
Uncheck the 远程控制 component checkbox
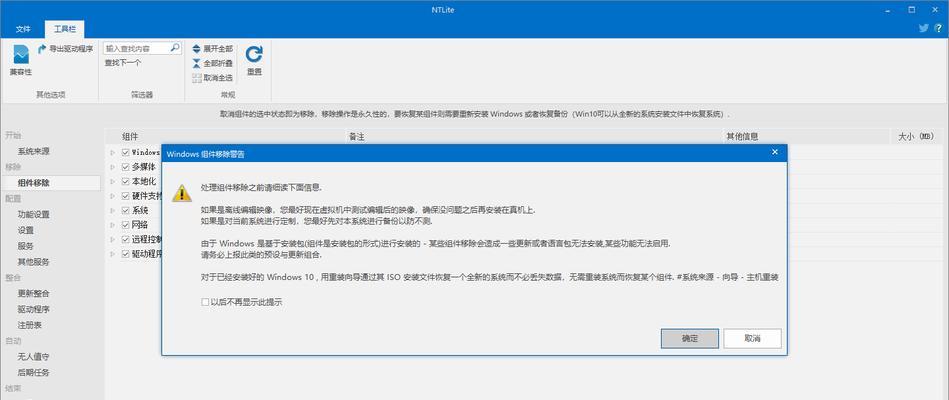(126, 240)
